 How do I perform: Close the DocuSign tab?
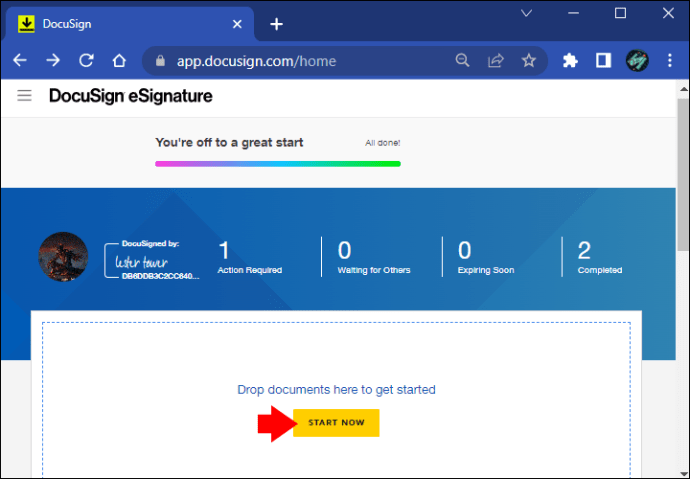coord(237,24)
